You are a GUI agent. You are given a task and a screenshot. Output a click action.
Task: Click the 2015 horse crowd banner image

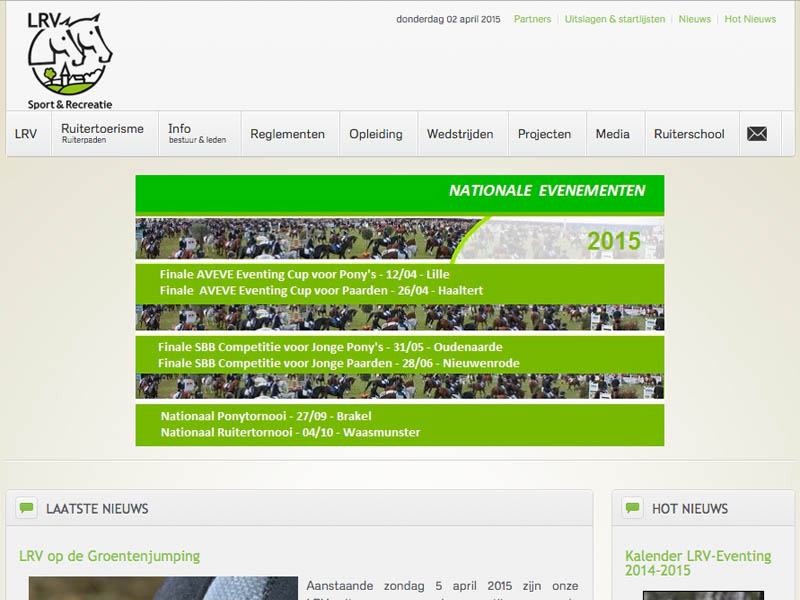click(x=400, y=239)
